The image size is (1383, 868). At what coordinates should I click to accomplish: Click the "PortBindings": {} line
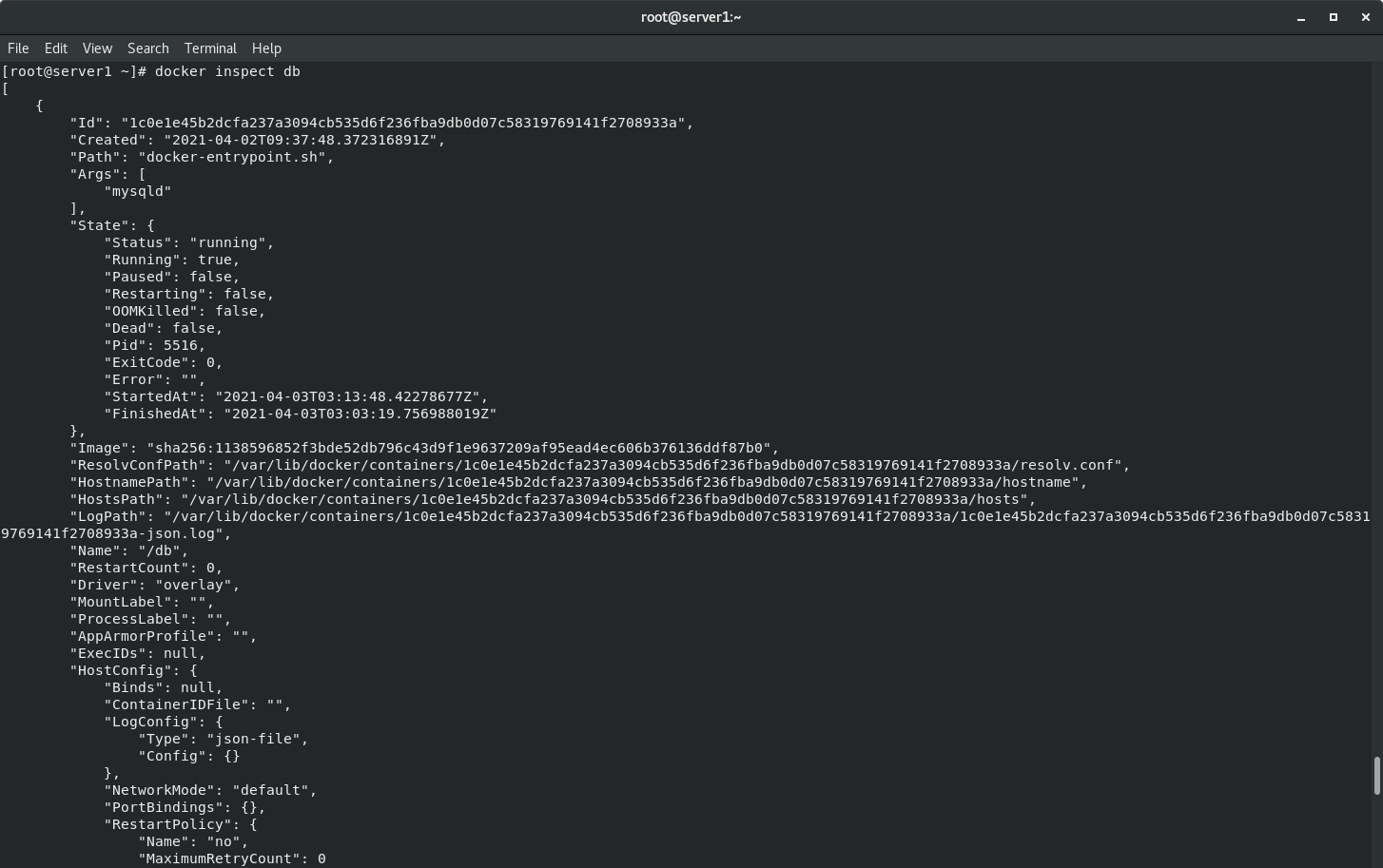coord(185,807)
